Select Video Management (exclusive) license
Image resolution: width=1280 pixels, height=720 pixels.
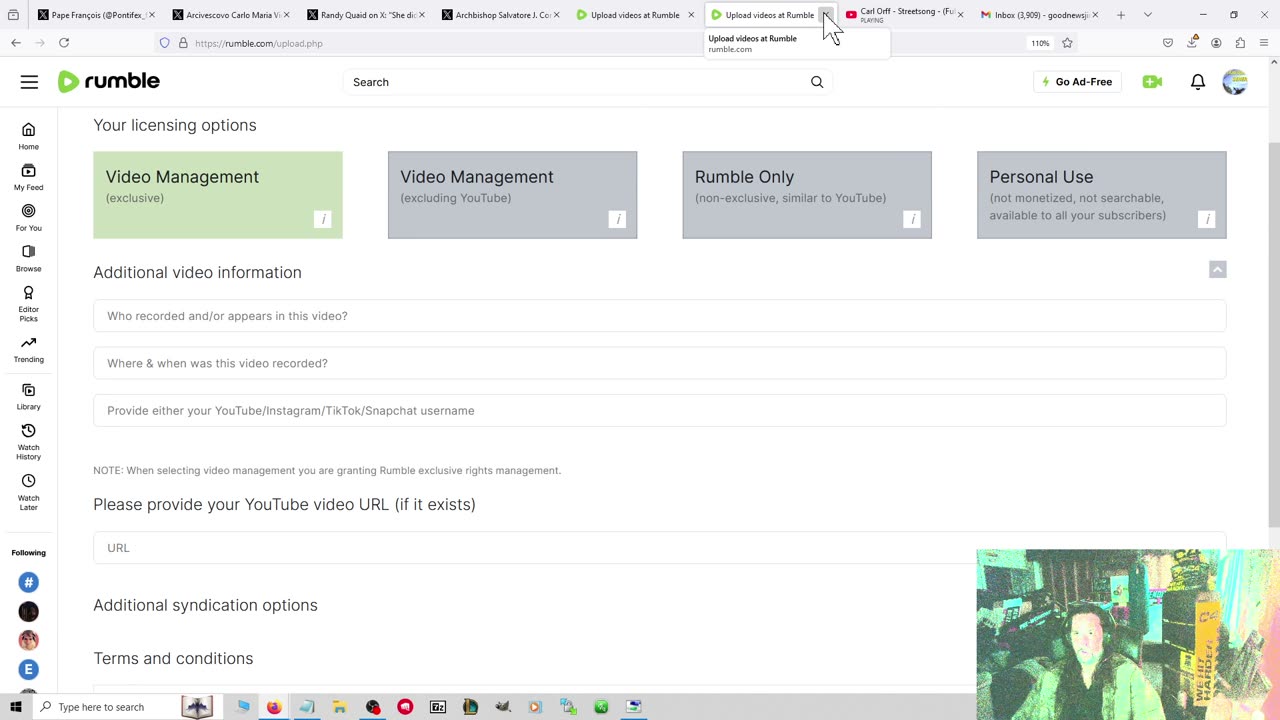(x=218, y=195)
